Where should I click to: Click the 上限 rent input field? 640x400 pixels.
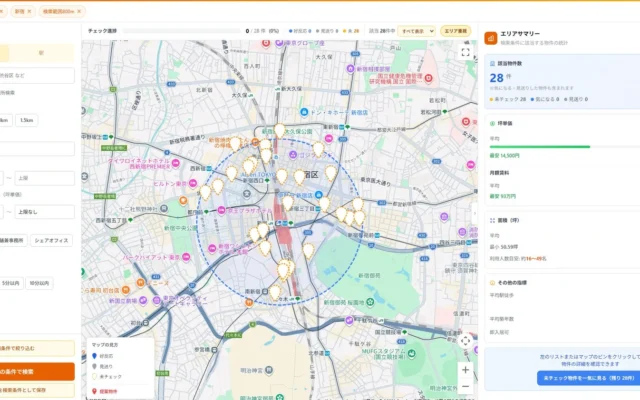pyautogui.click(x=45, y=178)
